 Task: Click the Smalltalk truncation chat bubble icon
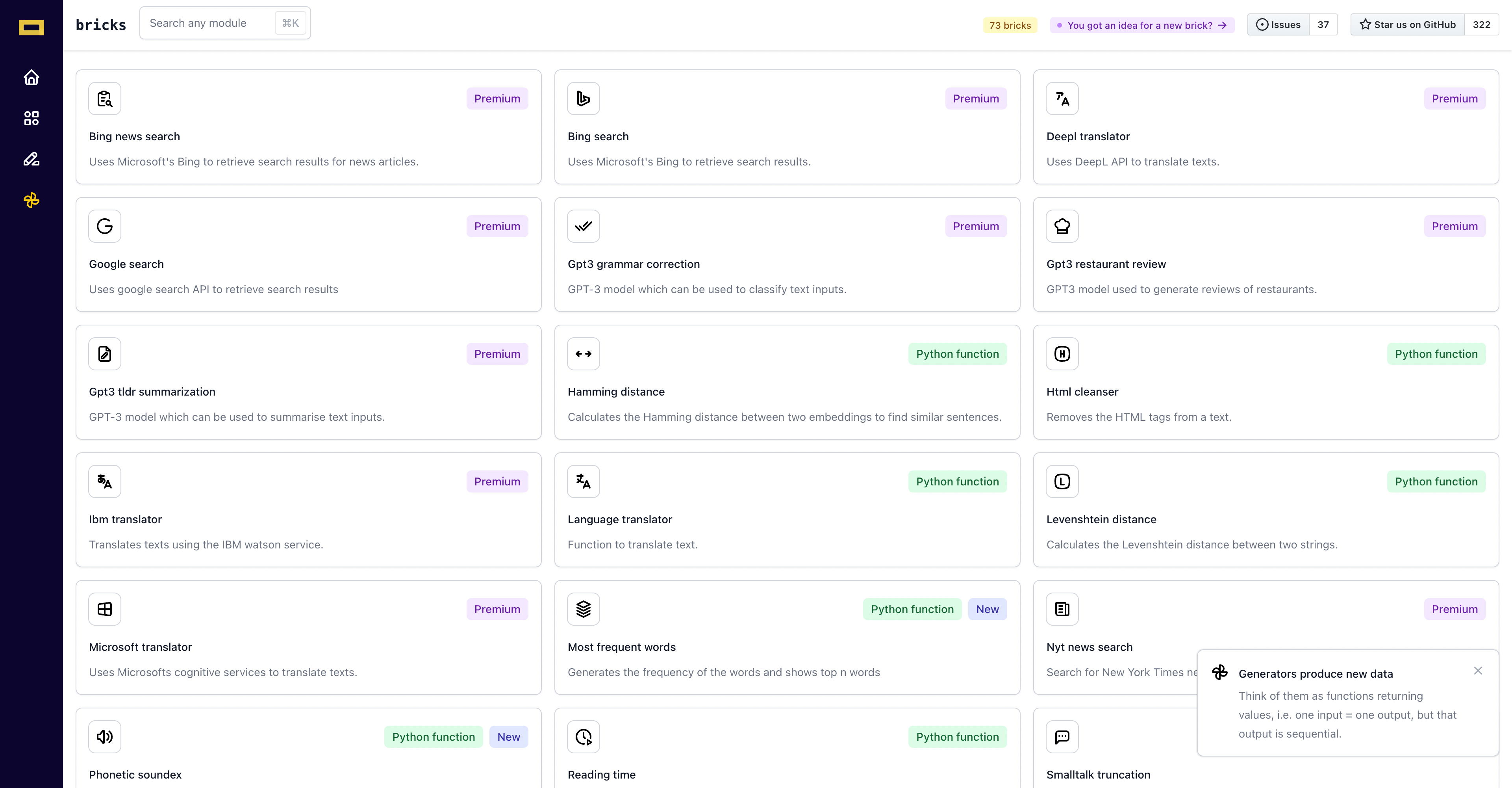tap(1062, 737)
